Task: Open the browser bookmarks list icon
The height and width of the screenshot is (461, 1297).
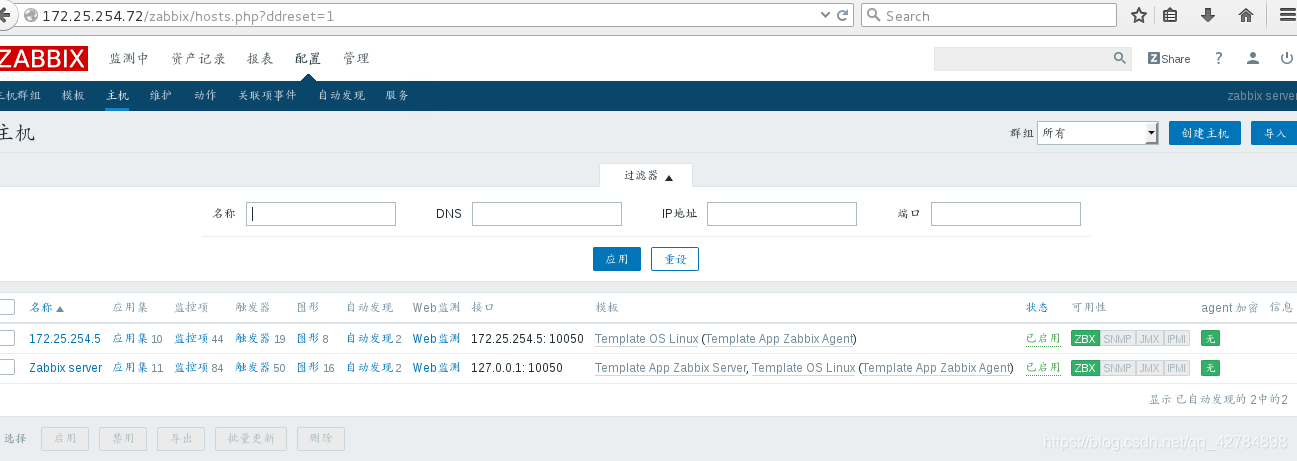Action: [x=1170, y=15]
